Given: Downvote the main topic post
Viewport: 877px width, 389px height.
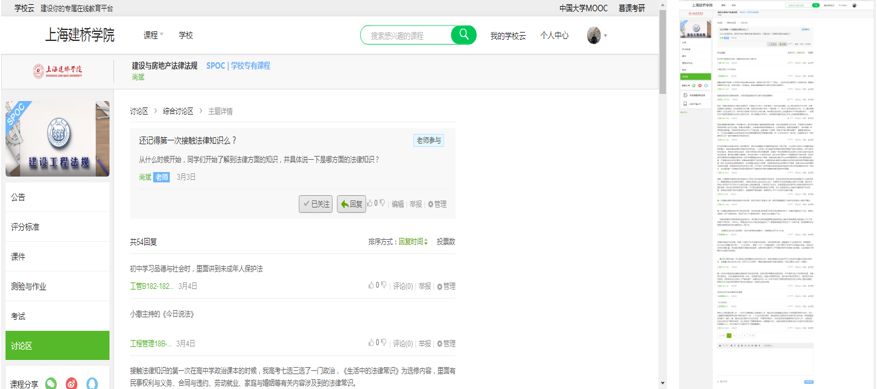Looking at the screenshot, I should click(383, 204).
